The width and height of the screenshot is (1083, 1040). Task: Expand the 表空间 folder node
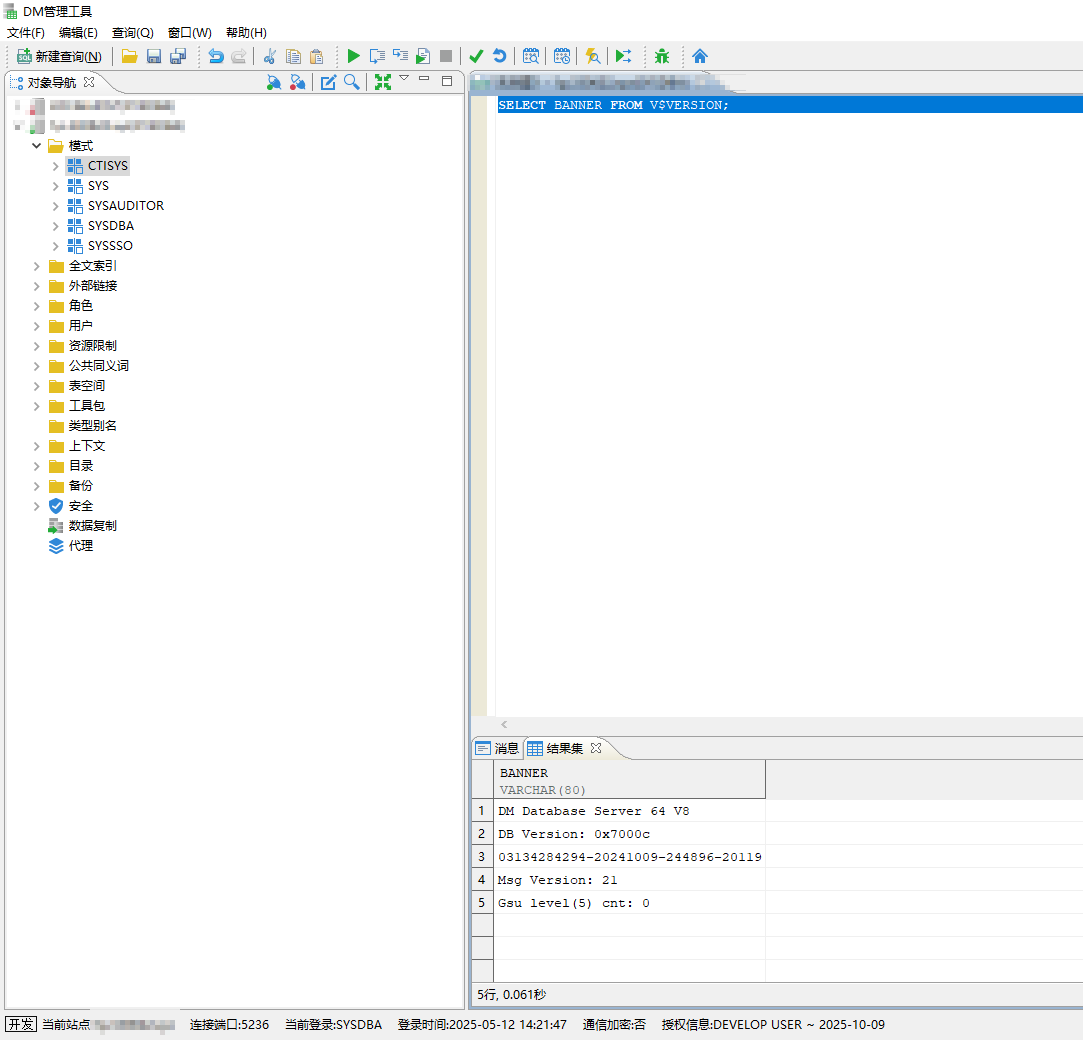[37, 386]
